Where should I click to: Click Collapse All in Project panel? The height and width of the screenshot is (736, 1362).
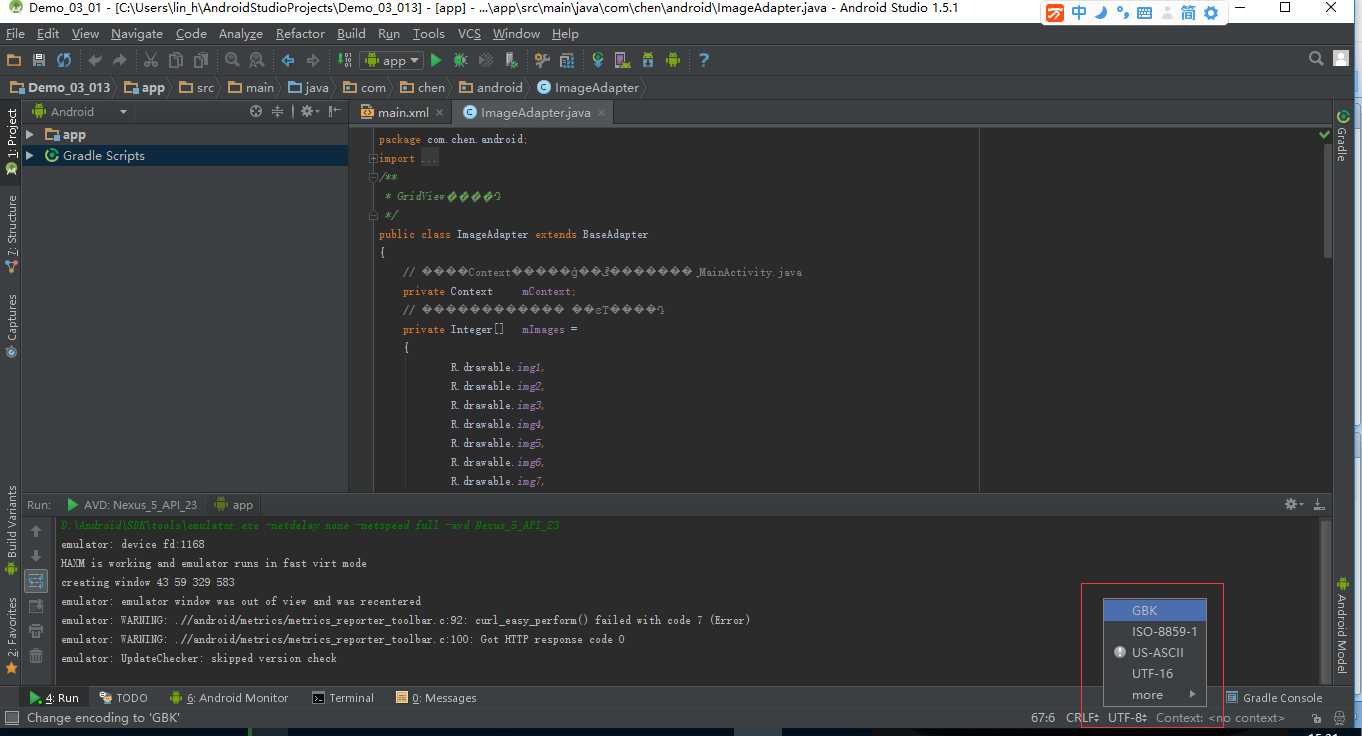click(x=278, y=112)
